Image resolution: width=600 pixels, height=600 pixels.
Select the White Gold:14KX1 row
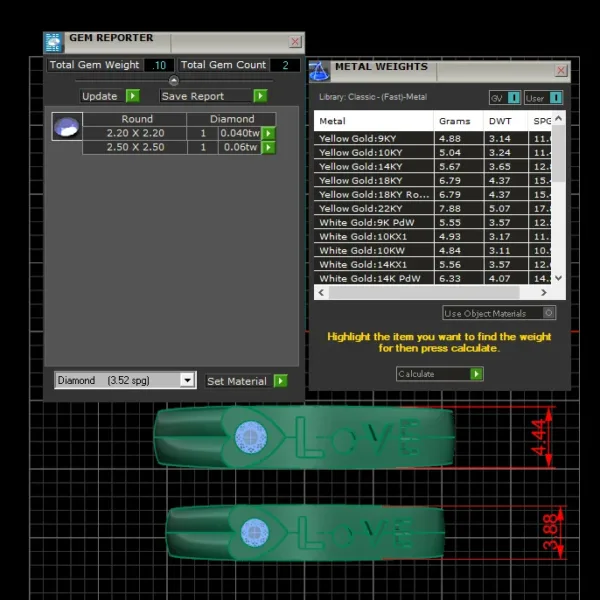point(432,264)
